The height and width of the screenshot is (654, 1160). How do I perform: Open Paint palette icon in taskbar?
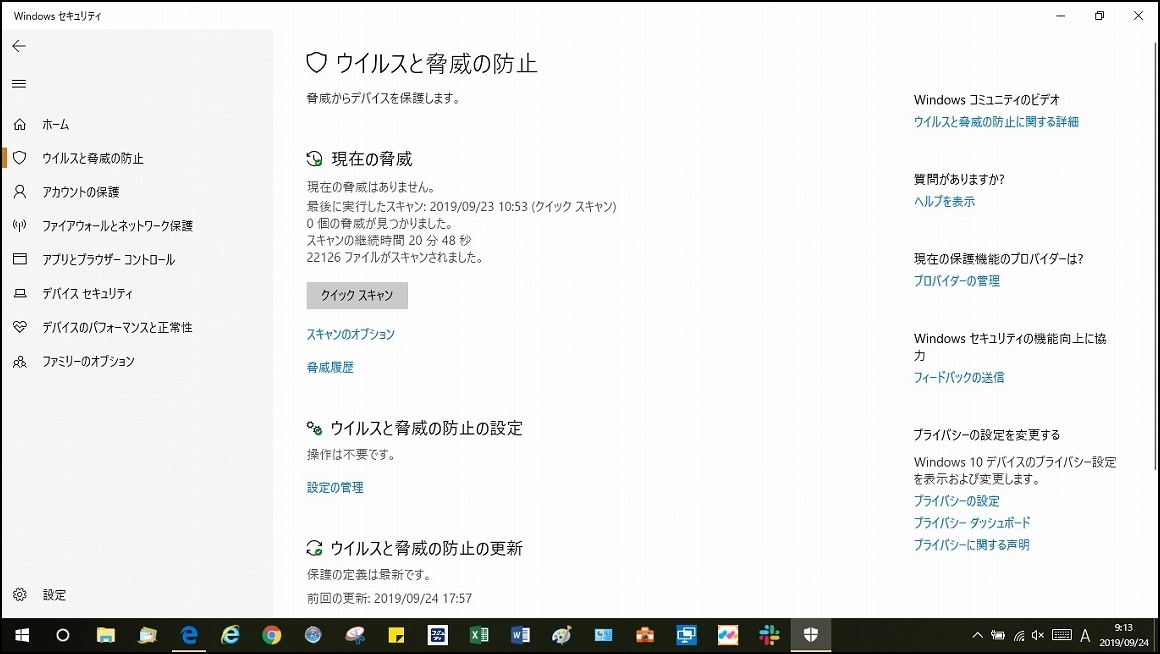point(562,636)
